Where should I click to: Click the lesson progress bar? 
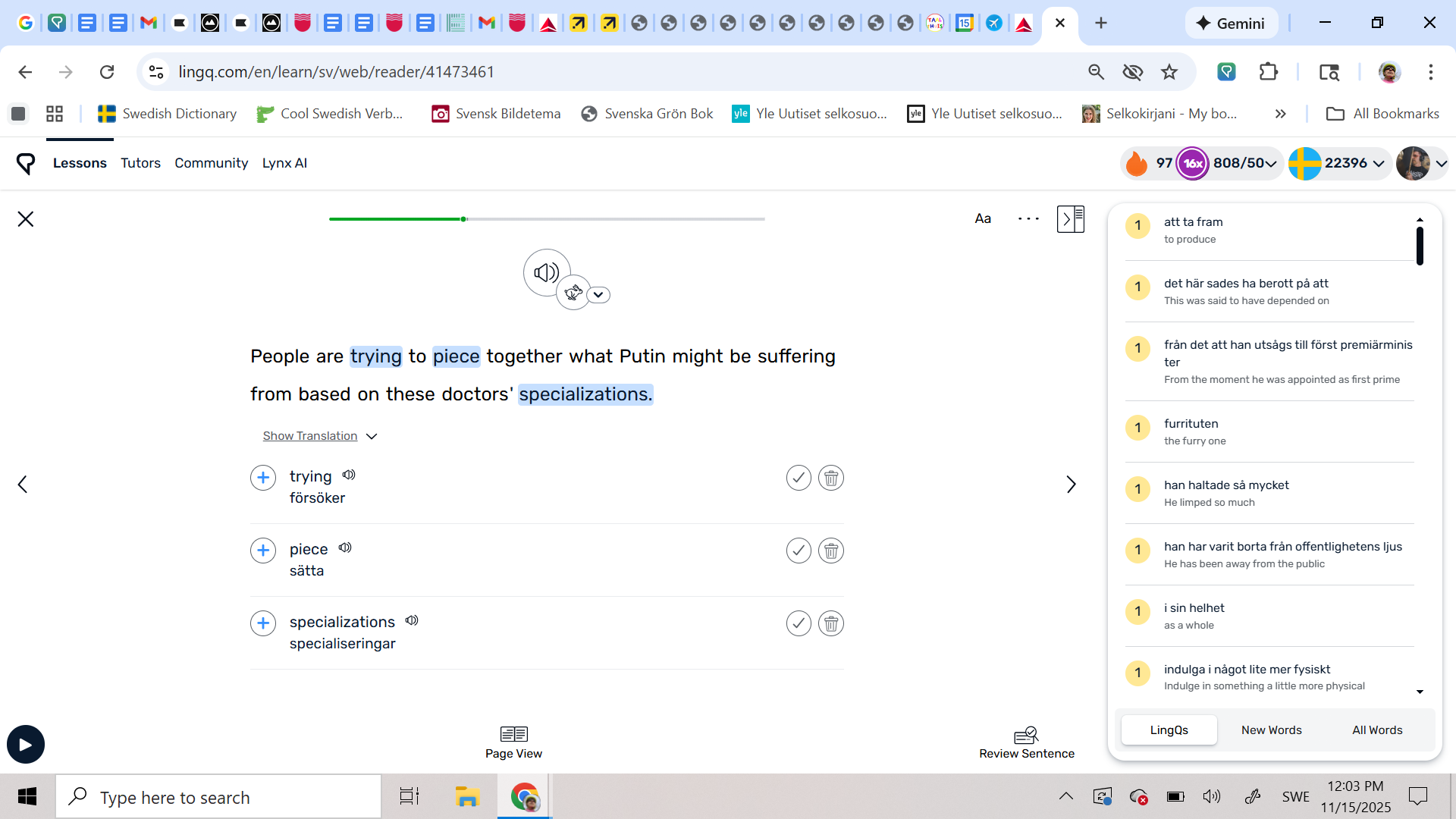pyautogui.click(x=546, y=219)
